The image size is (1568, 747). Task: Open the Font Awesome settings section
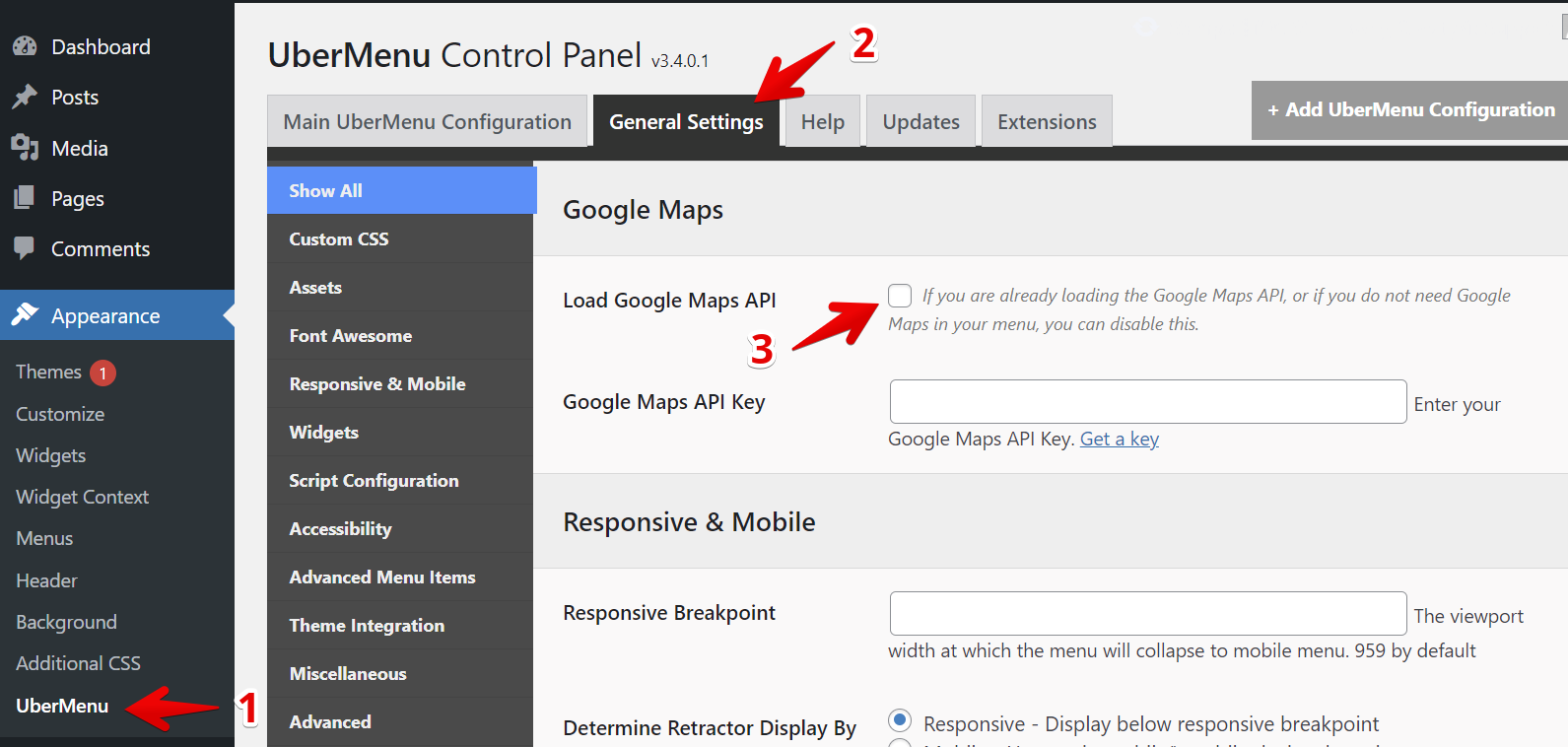coord(400,335)
